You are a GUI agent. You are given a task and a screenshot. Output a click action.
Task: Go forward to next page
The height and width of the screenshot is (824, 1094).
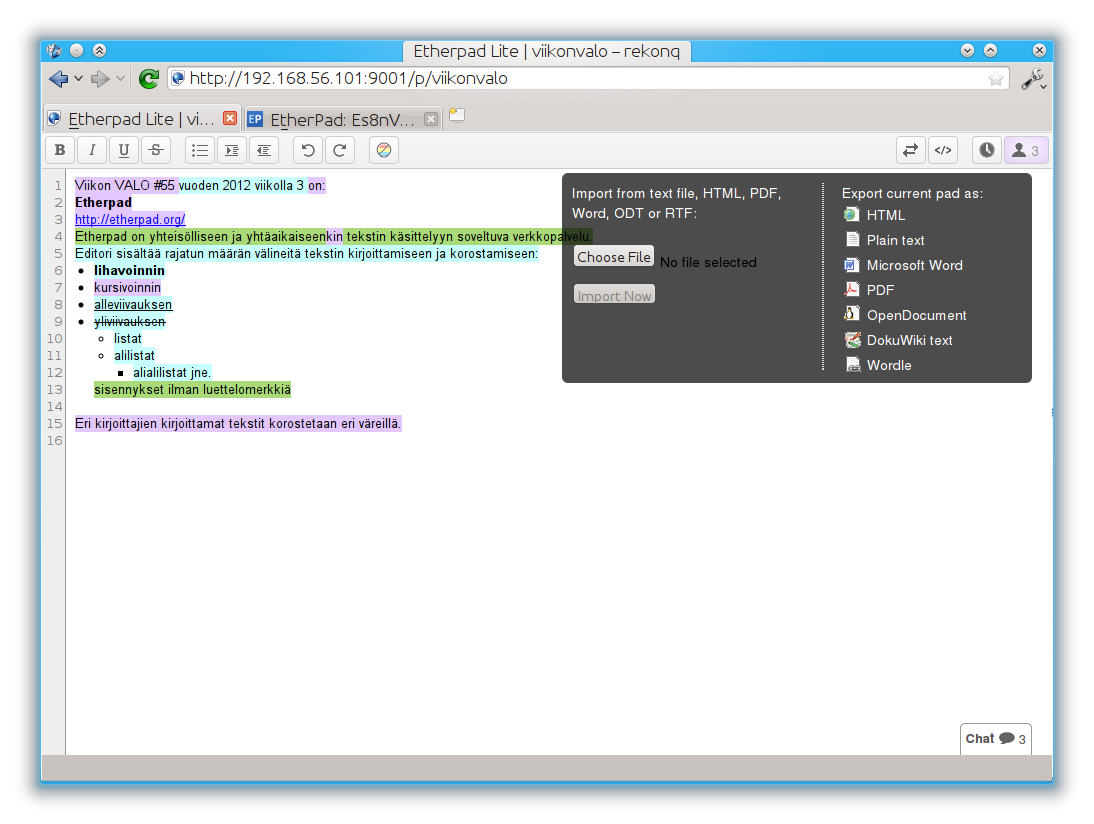[100, 79]
